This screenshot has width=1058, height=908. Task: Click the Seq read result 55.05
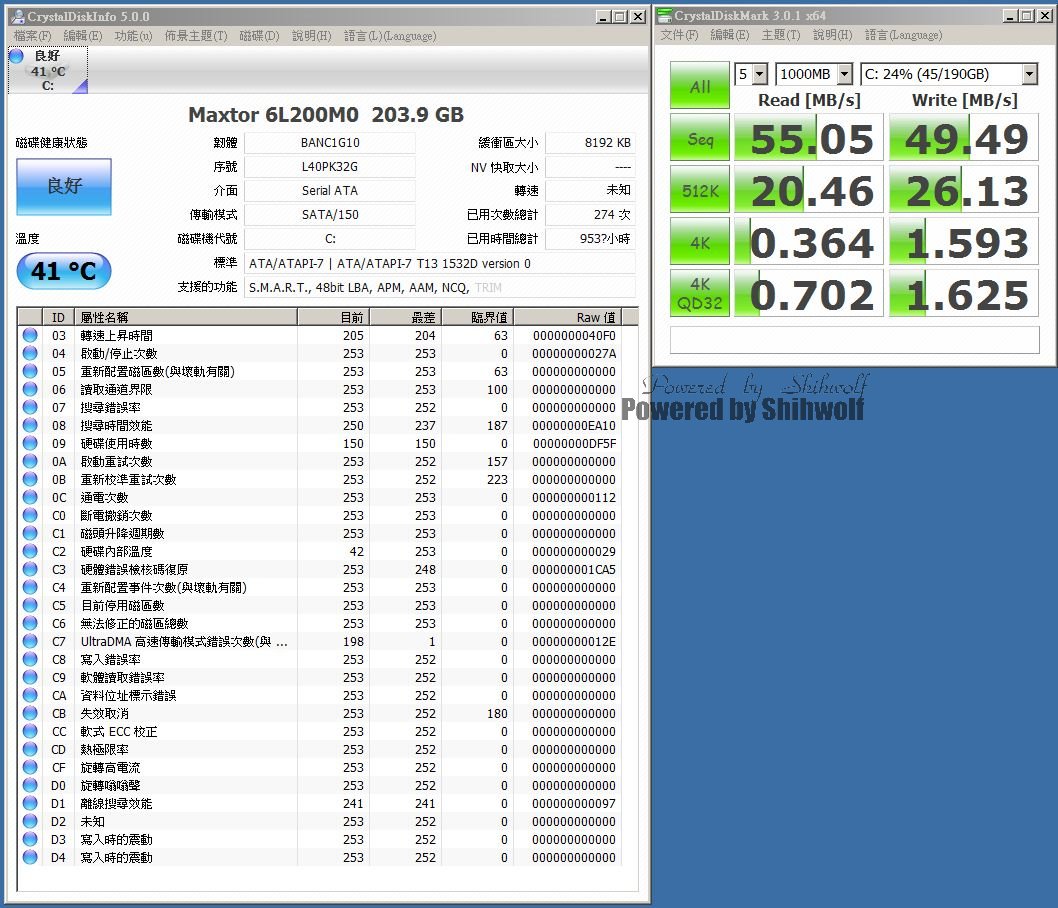[x=808, y=138]
